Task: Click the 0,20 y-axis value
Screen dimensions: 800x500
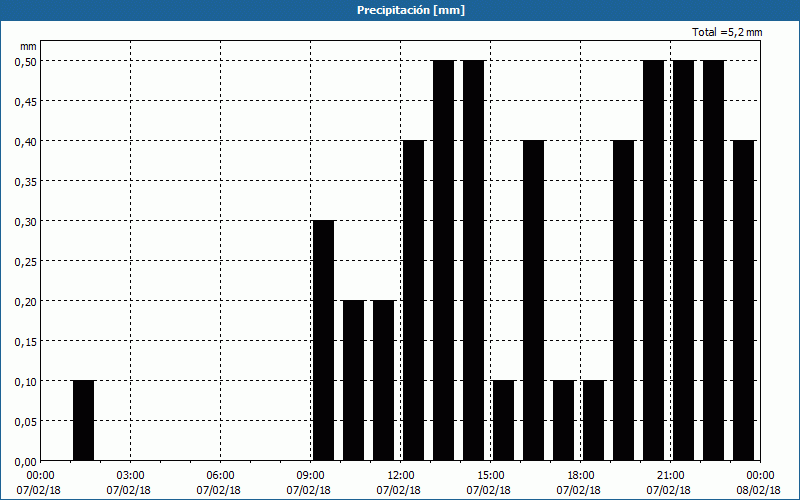Action: click(x=25, y=302)
